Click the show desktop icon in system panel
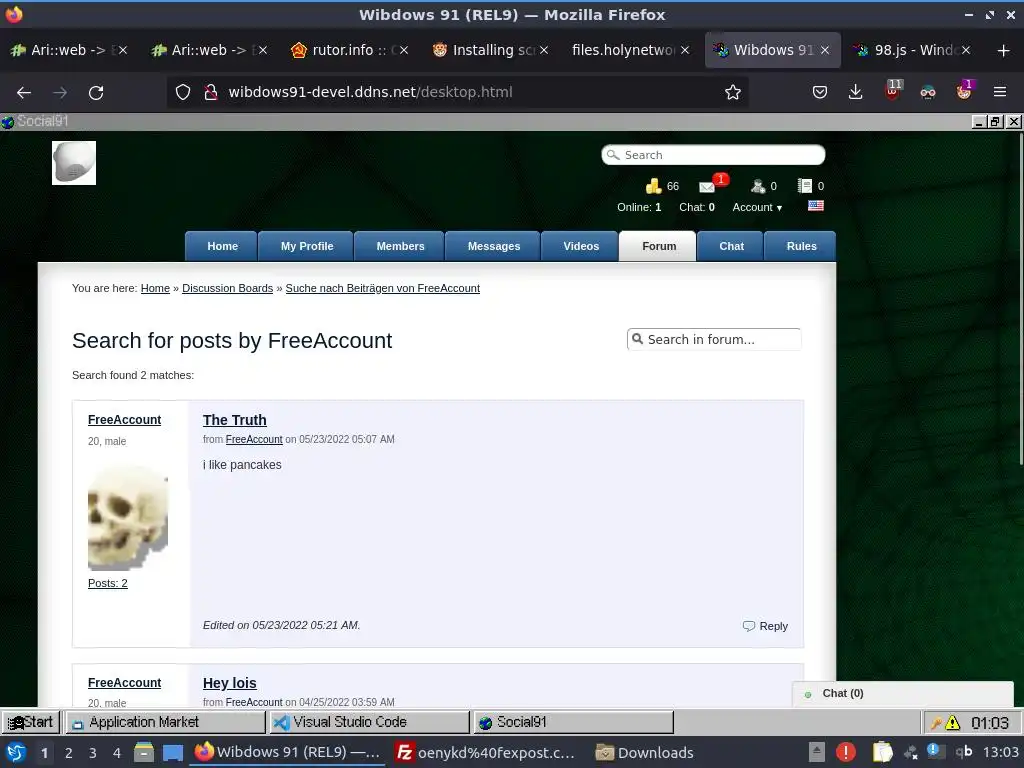The width and height of the screenshot is (1024, 768). pyautogui.click(x=172, y=752)
